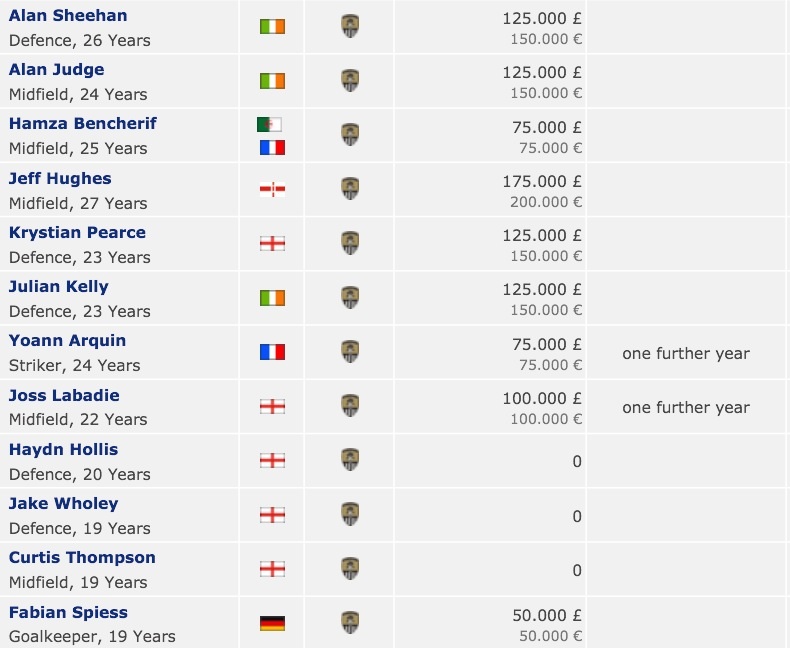Click the club crest in Alan Judge's row
Viewport: 790px width, 648px height.
[x=350, y=81]
